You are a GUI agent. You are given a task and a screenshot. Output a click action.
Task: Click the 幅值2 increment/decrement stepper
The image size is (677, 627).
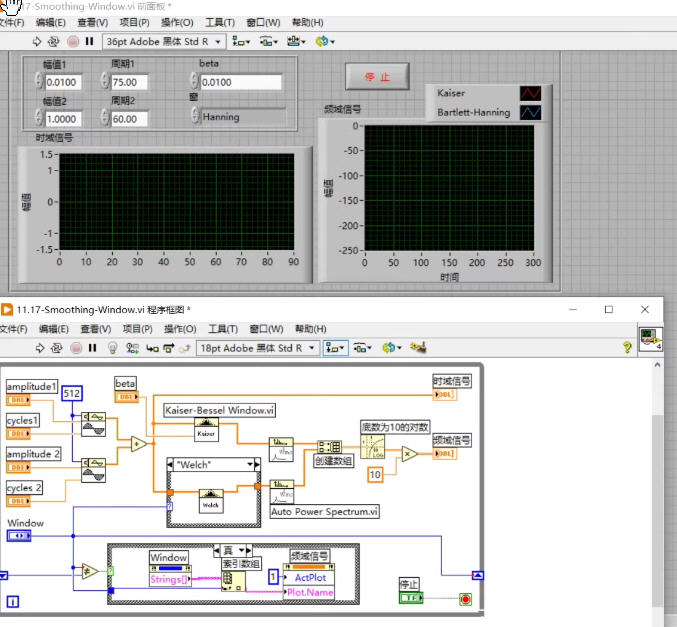tap(39, 118)
